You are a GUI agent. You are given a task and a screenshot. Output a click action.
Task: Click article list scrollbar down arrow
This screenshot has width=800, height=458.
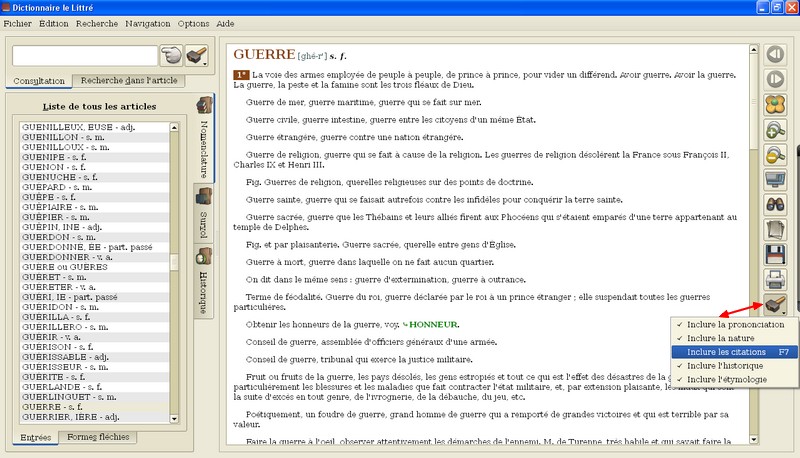[174, 418]
